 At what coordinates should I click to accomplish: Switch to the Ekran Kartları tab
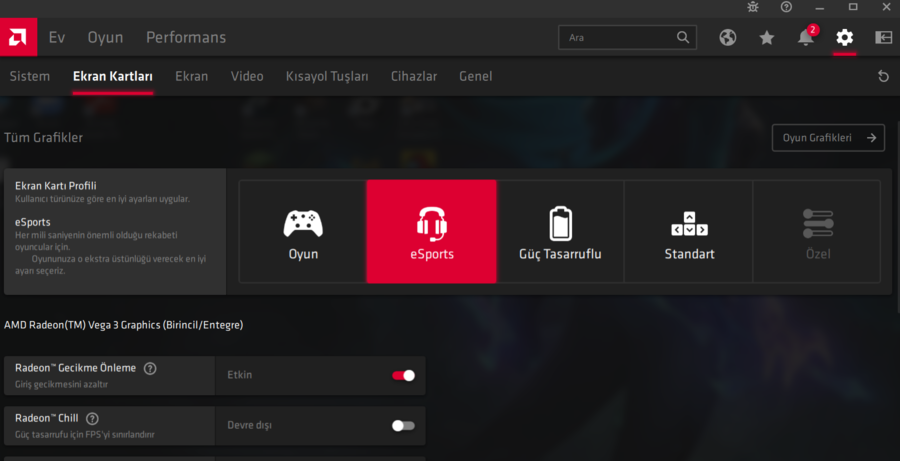click(x=113, y=76)
